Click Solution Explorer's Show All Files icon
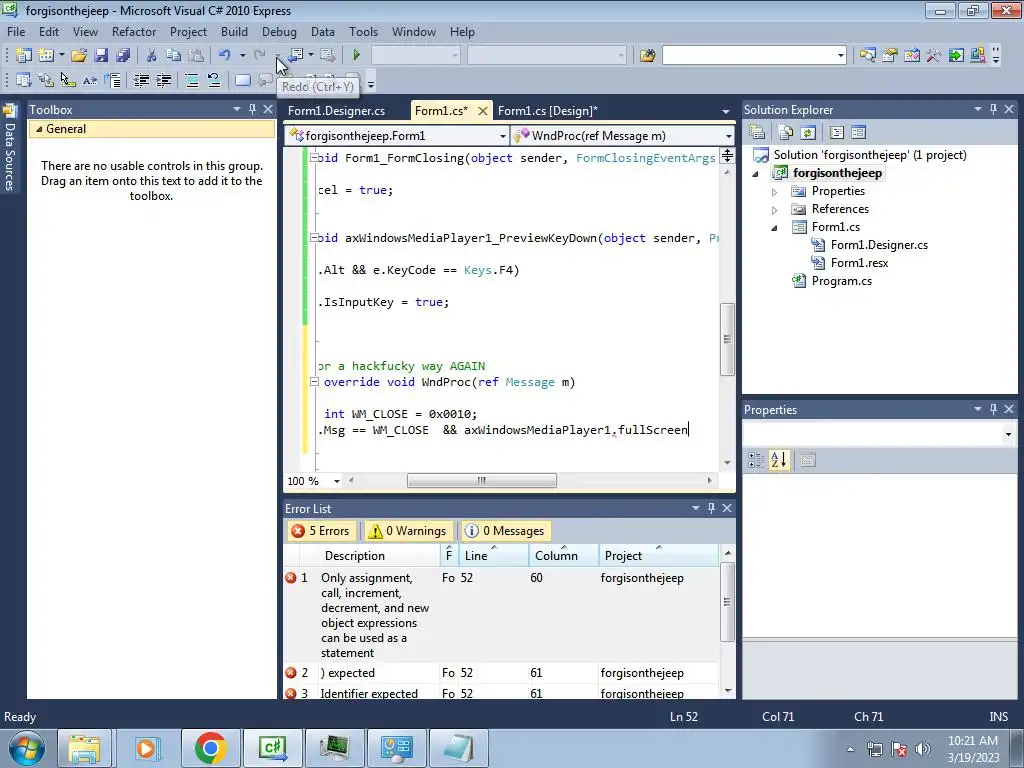Image resolution: width=1024 pixels, height=768 pixels. point(786,133)
